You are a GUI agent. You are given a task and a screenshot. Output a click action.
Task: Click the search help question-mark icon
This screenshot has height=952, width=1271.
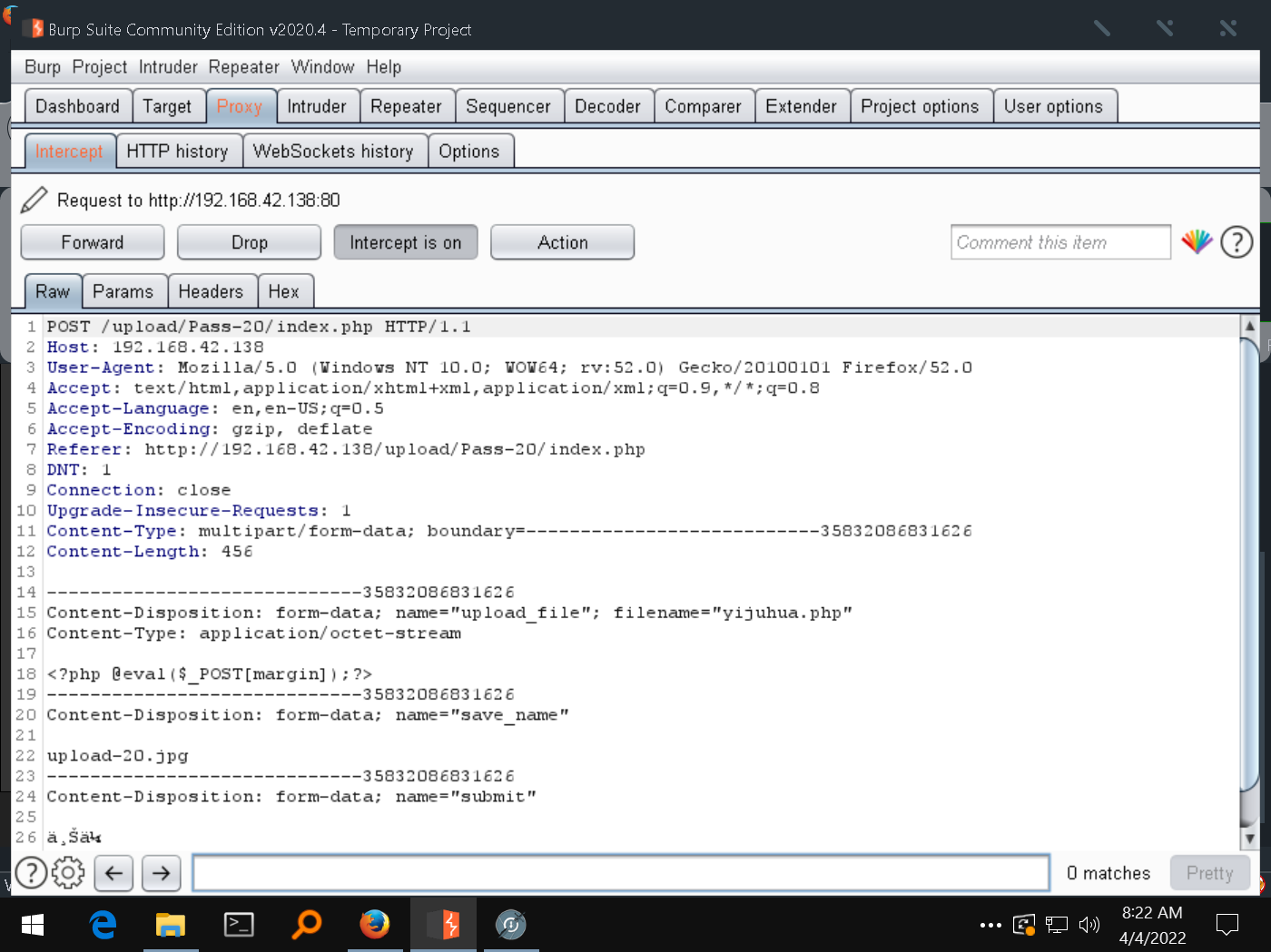coord(31,873)
